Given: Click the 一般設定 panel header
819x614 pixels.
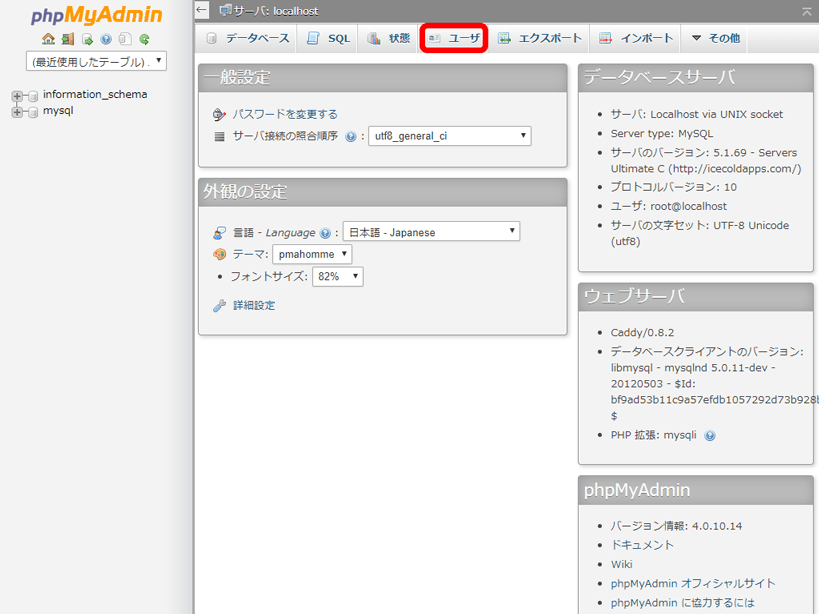Looking at the screenshot, I should click(x=383, y=78).
